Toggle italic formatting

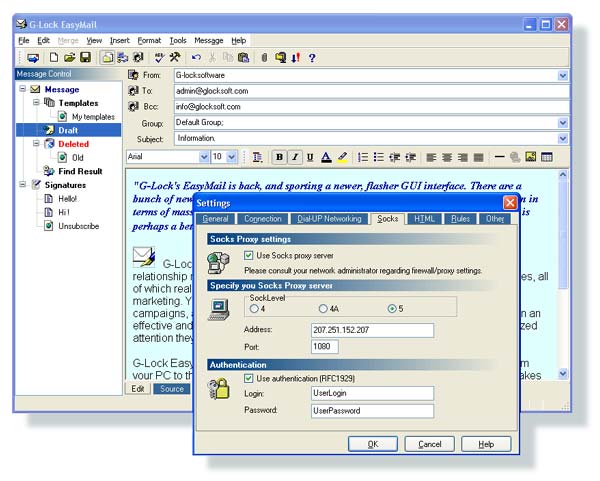point(295,157)
